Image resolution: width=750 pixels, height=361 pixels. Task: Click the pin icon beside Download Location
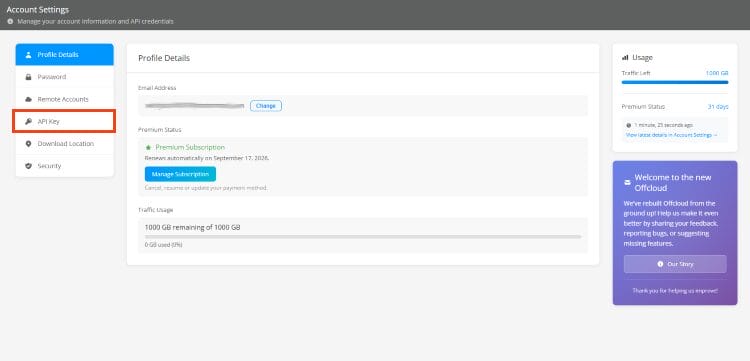pos(28,144)
